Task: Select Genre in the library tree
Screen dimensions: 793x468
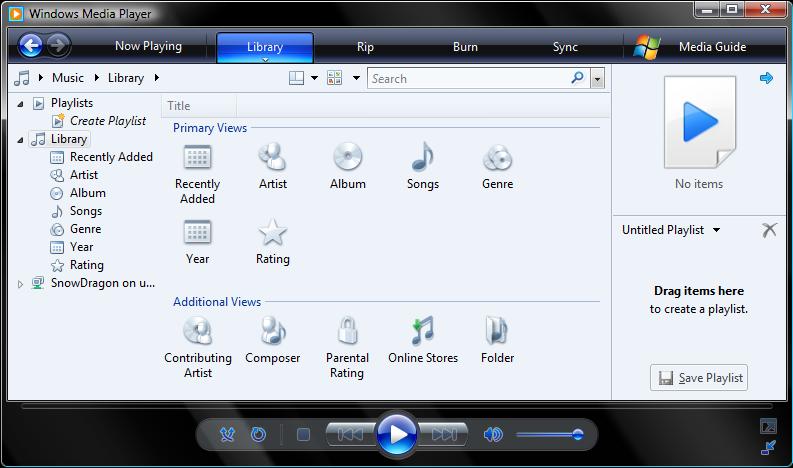Action: click(85, 229)
